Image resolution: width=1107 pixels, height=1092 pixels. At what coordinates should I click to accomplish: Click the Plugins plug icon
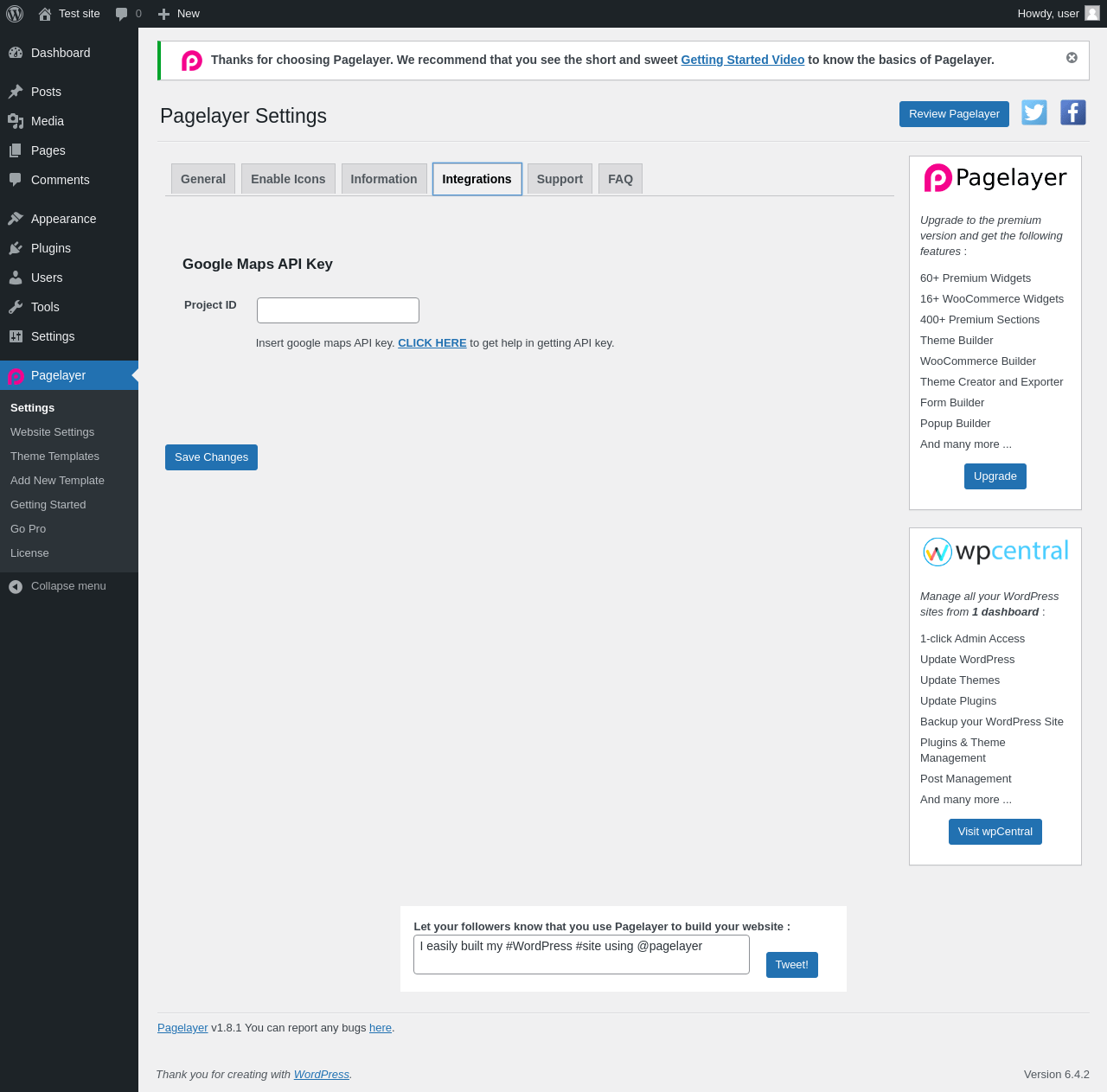tap(16, 248)
